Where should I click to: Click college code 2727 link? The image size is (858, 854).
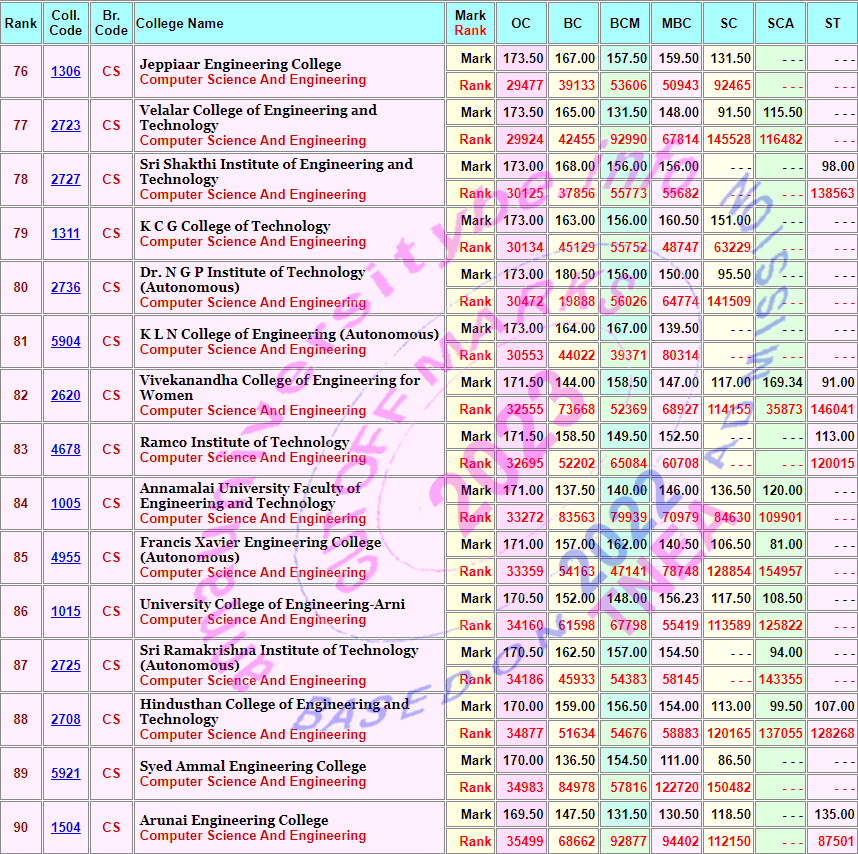click(x=66, y=180)
